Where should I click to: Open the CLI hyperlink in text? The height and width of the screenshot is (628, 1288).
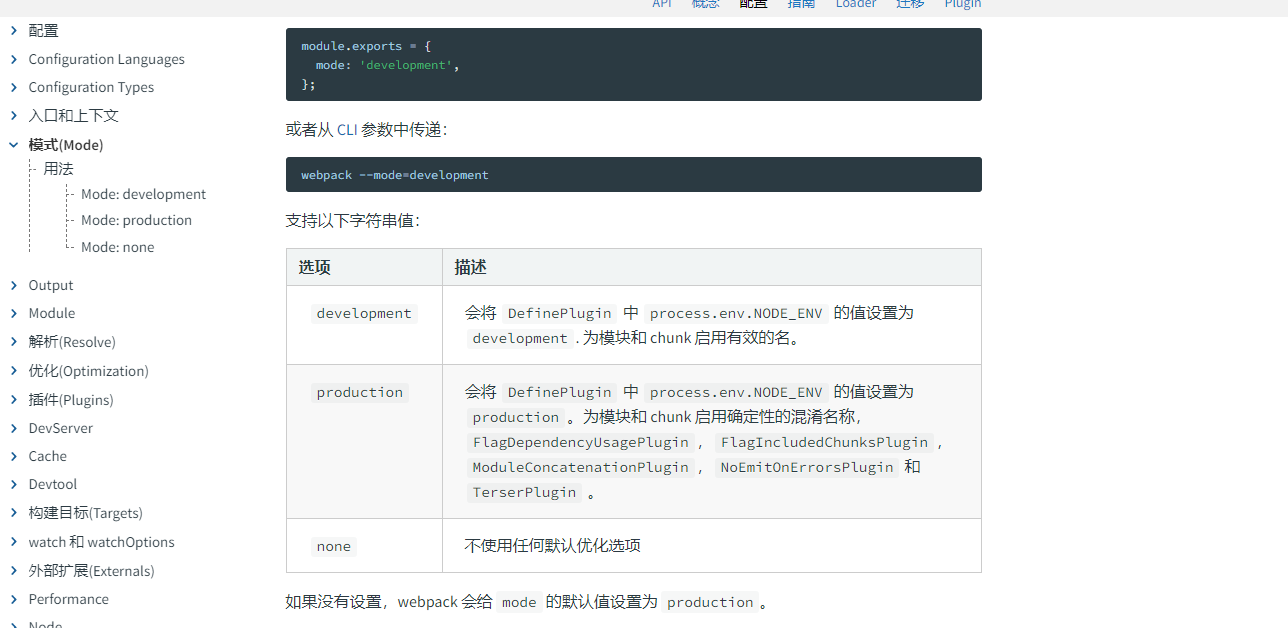[347, 129]
